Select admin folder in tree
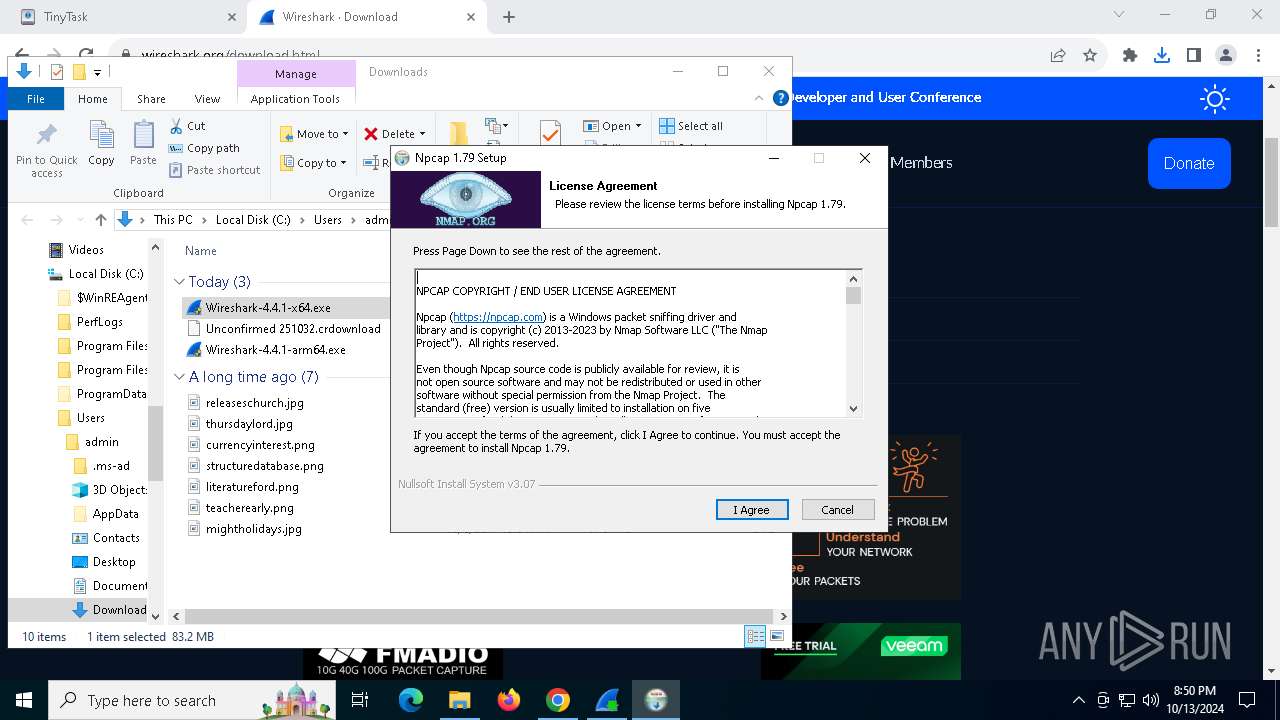 click(102, 442)
